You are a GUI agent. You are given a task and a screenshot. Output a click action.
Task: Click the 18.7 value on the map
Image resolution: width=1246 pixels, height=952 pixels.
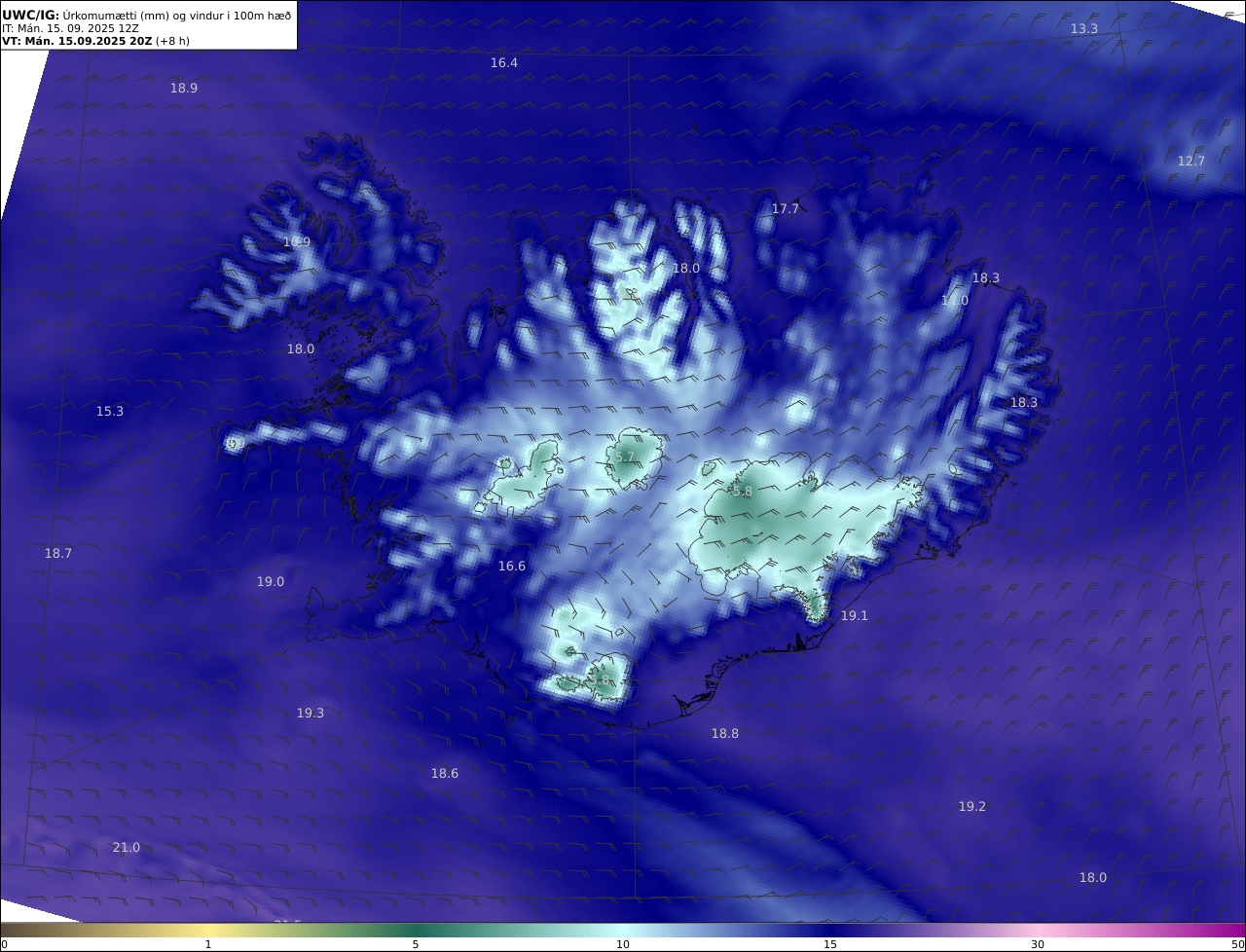point(58,553)
